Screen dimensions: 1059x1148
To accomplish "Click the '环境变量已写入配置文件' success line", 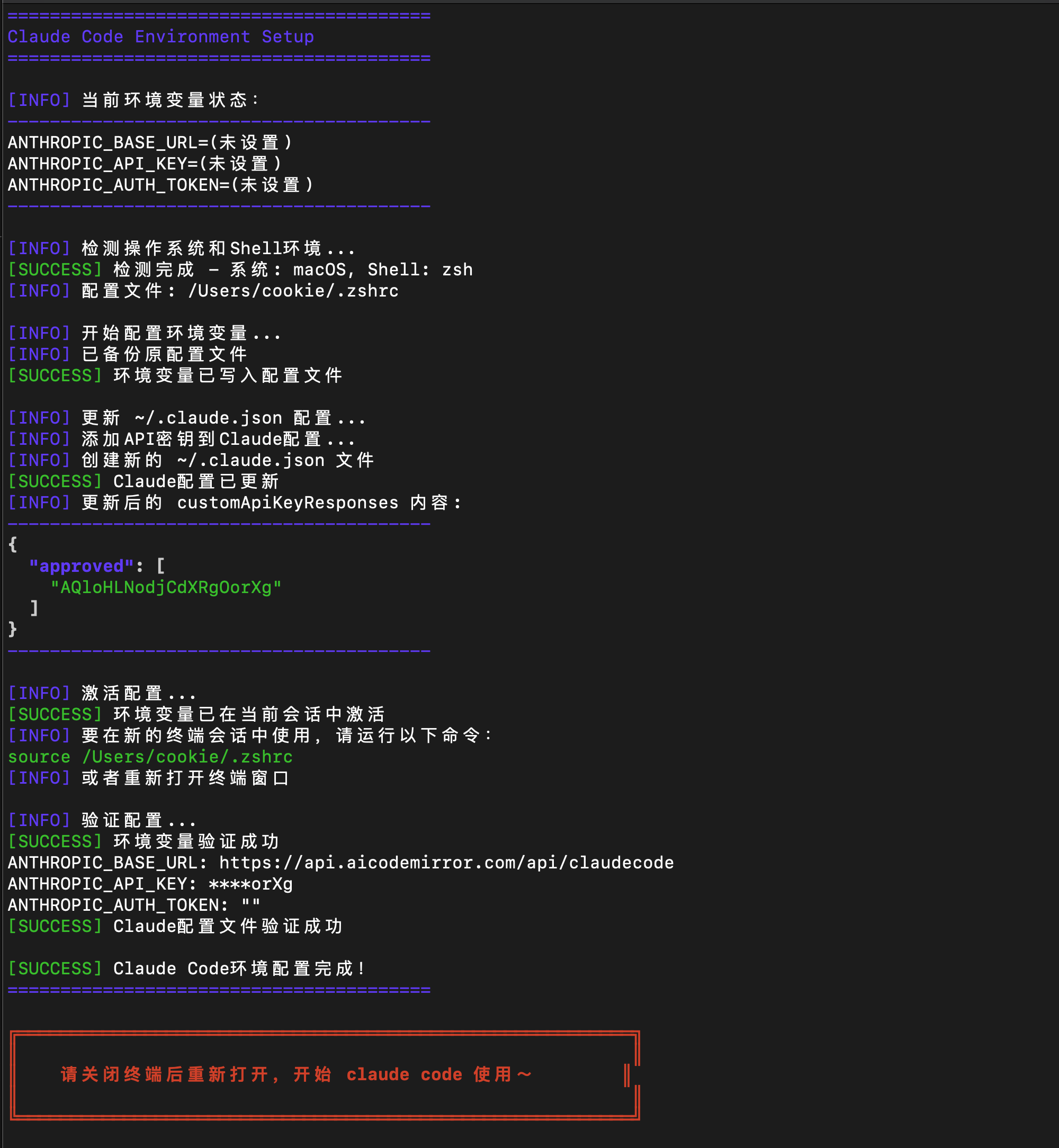I will point(175,375).
